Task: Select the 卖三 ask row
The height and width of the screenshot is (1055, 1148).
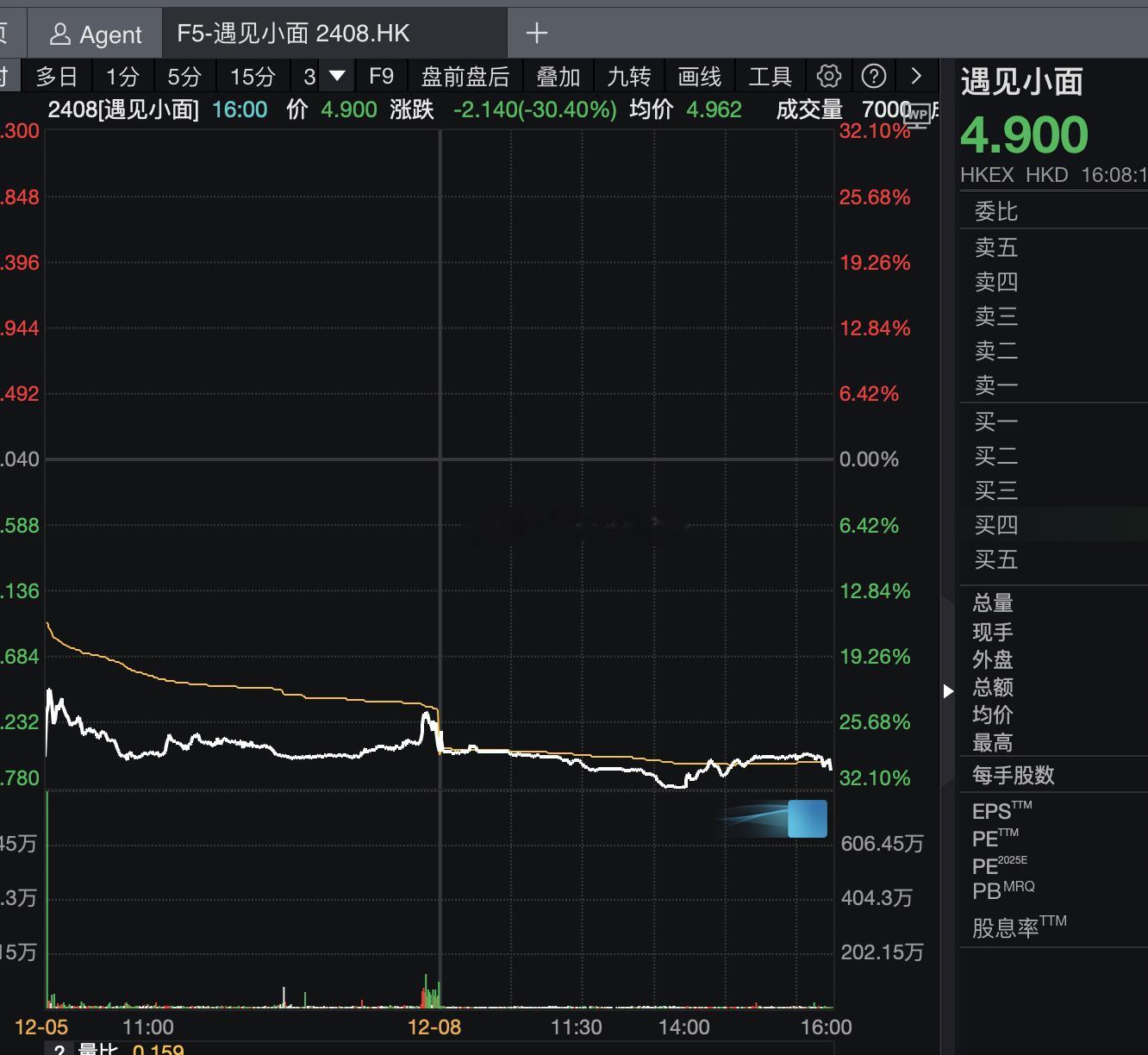Action: (1054, 316)
